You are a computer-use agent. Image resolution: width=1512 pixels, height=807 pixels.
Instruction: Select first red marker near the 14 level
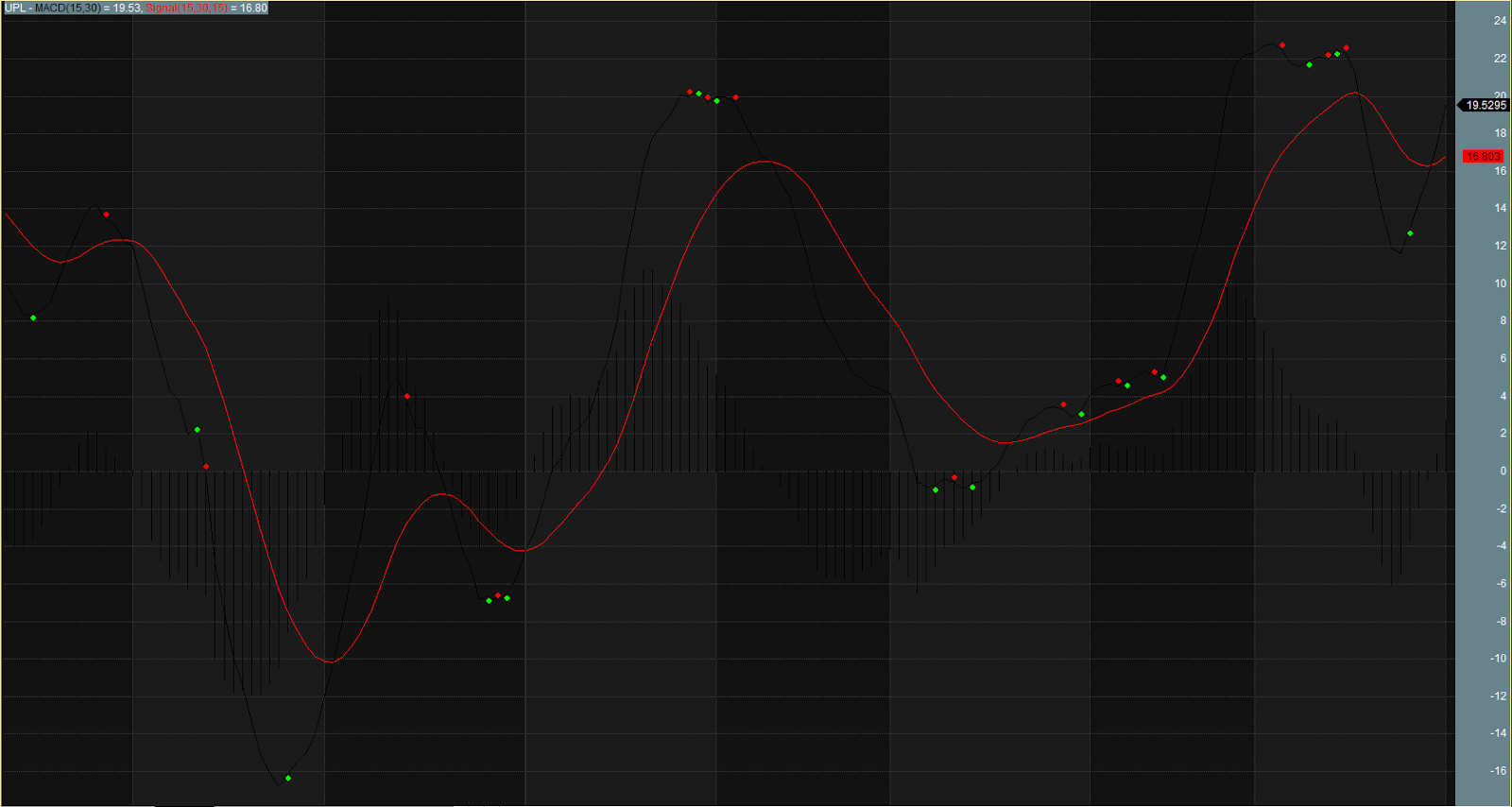(106, 215)
